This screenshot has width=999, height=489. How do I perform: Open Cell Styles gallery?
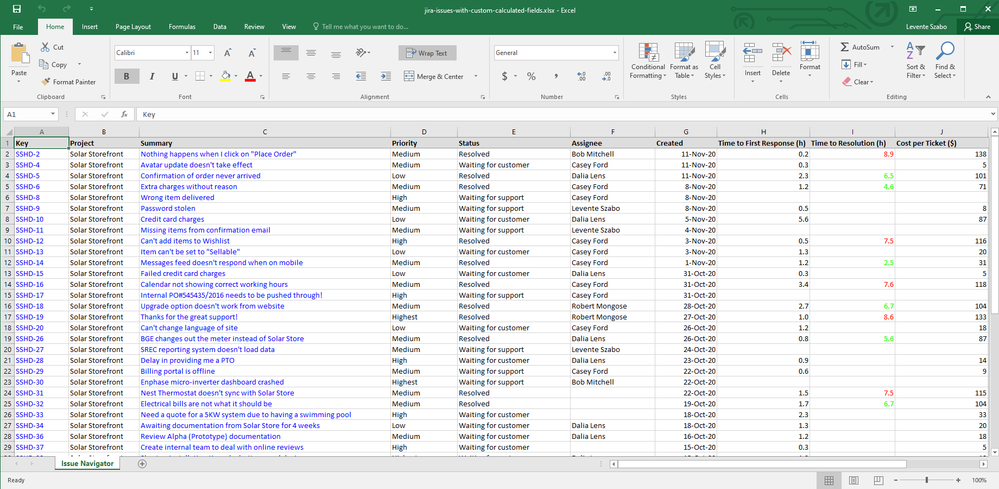[715, 61]
